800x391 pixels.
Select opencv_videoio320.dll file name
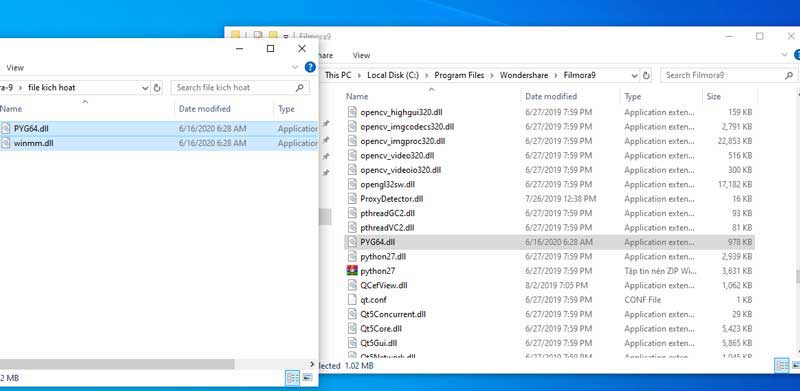click(x=401, y=169)
